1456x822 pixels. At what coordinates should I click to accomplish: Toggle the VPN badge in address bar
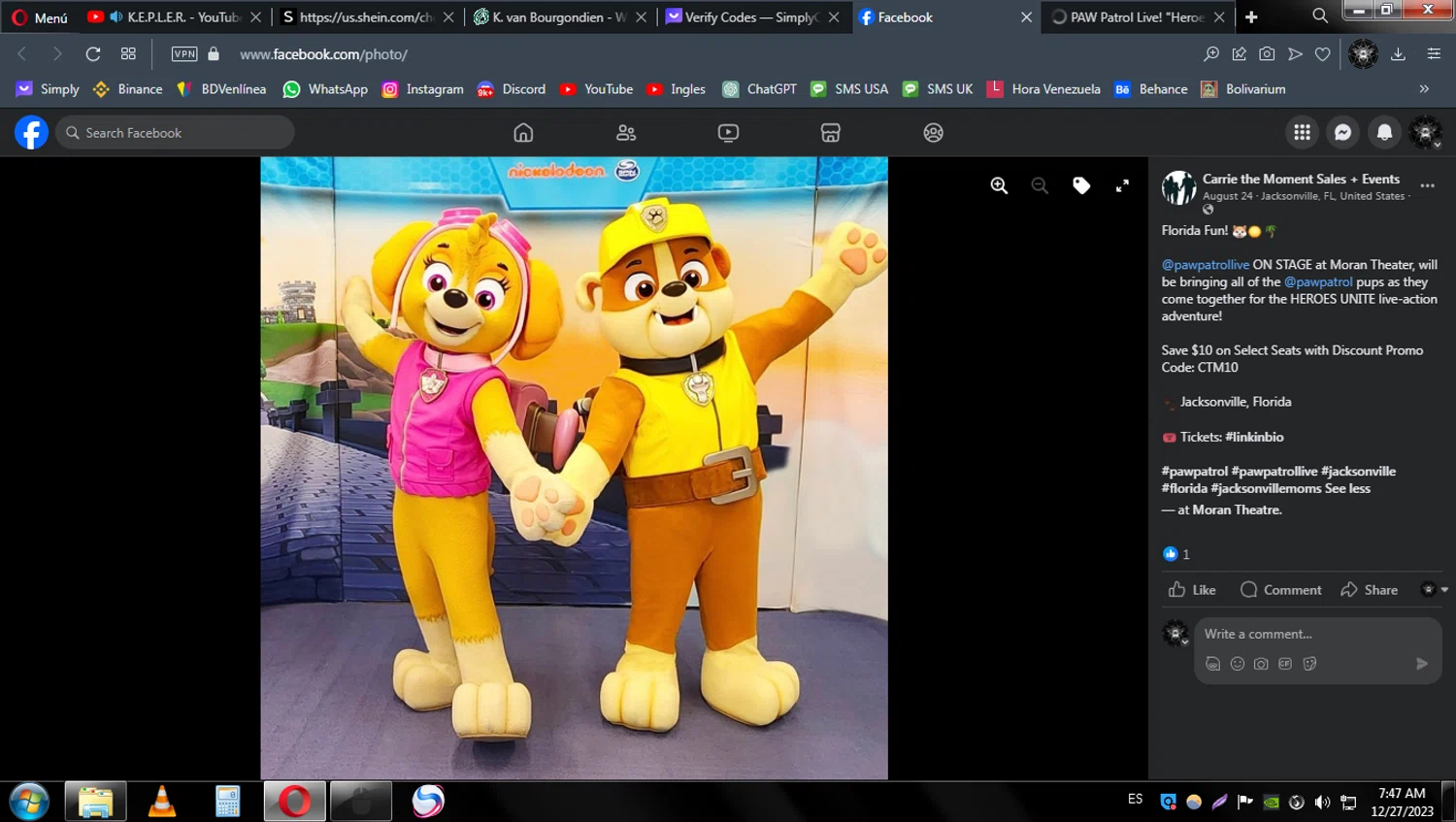pos(184,54)
